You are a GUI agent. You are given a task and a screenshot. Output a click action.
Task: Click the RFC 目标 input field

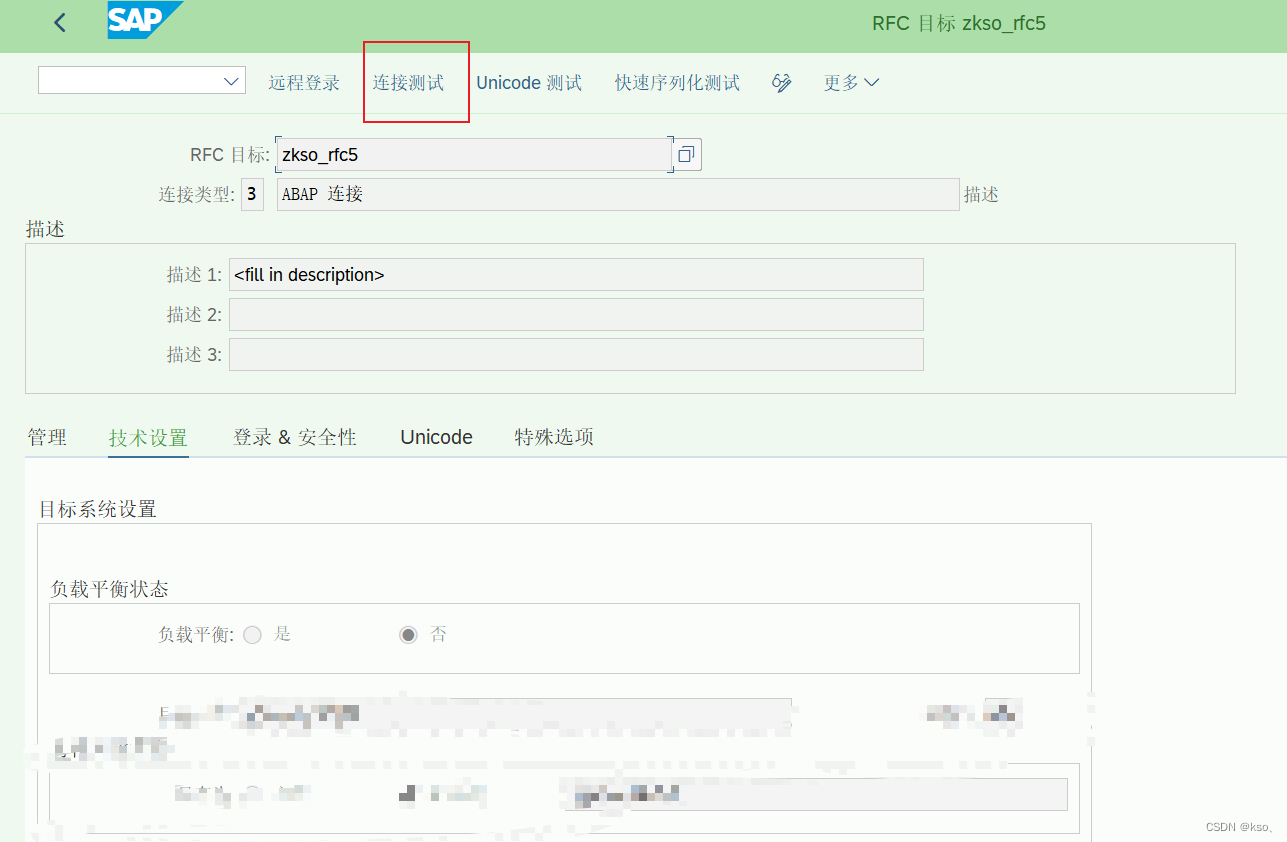tap(473, 155)
